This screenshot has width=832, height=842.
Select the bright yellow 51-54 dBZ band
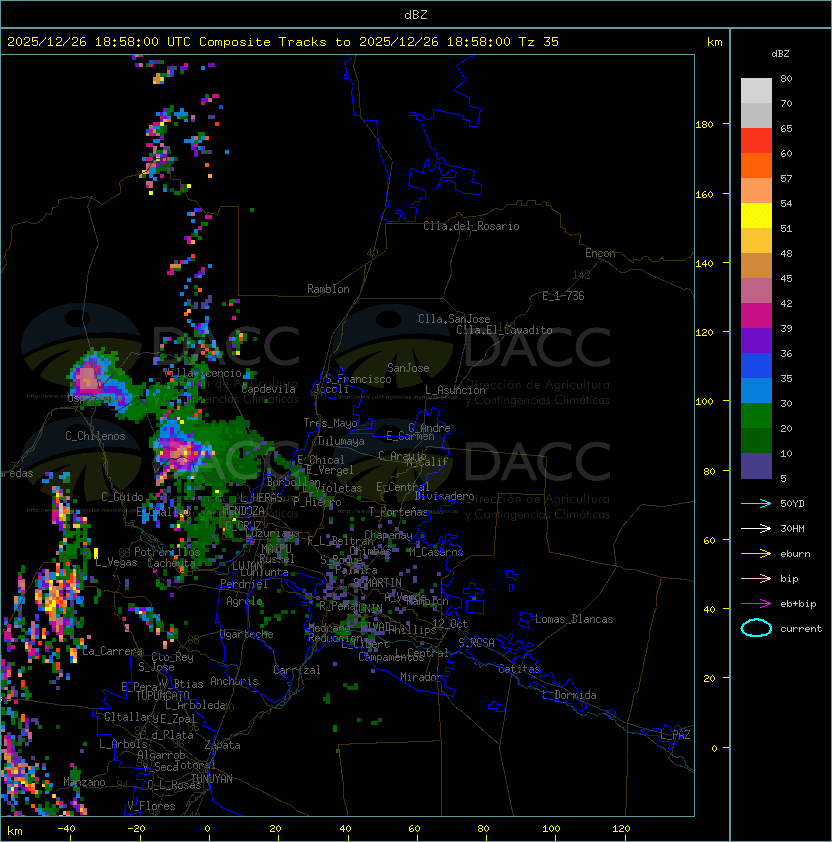click(x=756, y=216)
